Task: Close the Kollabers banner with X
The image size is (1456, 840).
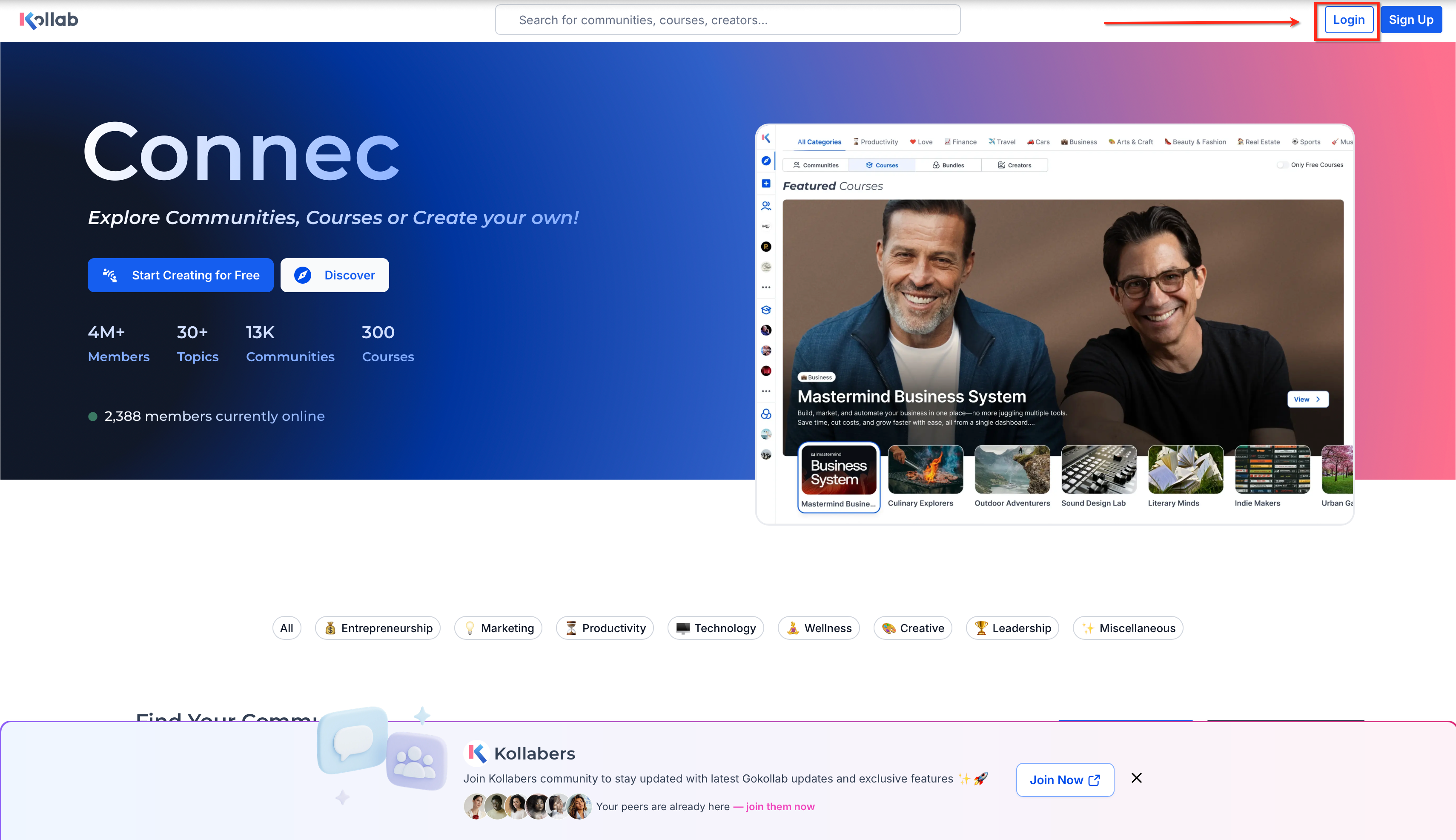Action: point(1136,778)
